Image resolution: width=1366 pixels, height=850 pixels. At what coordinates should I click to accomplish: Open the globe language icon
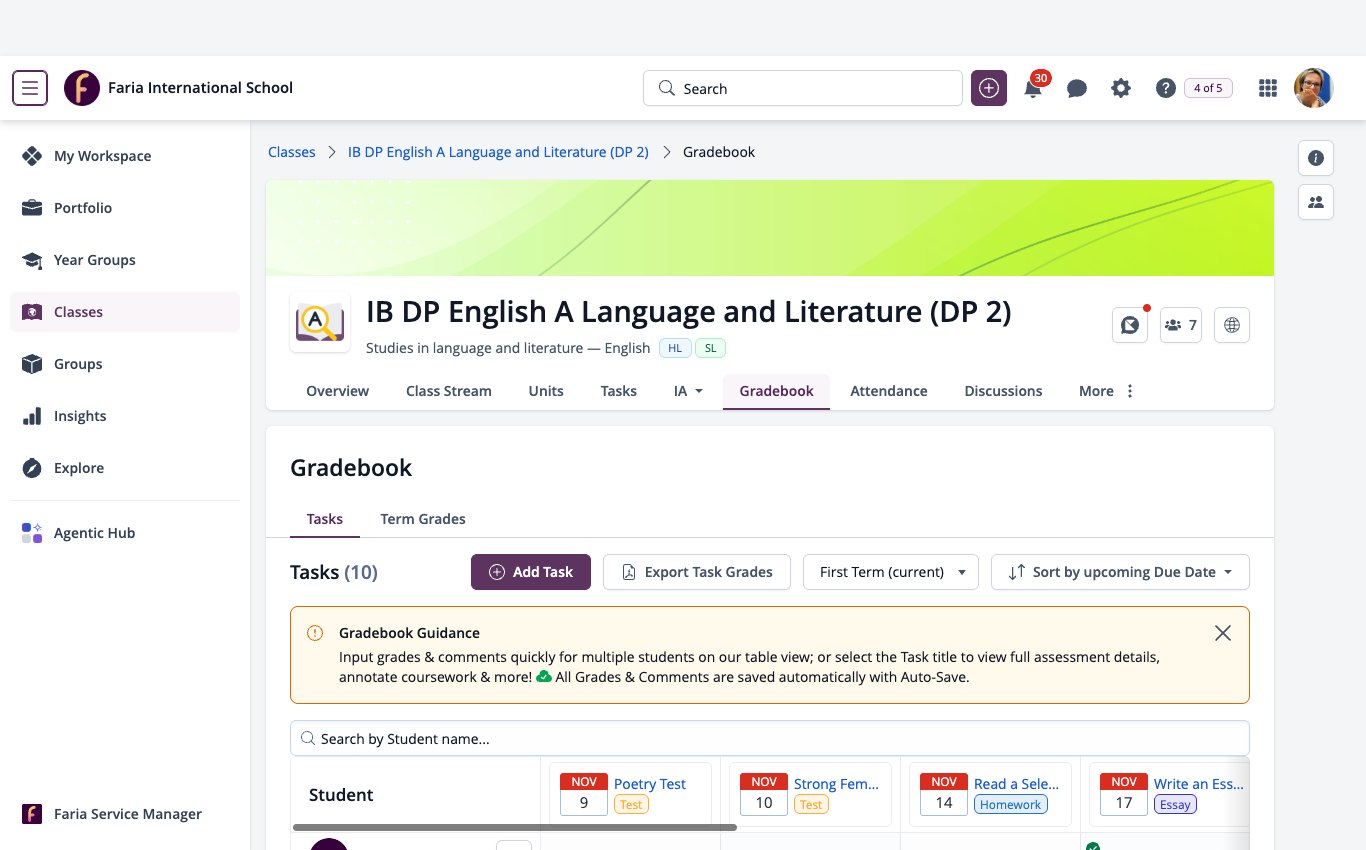1232,325
